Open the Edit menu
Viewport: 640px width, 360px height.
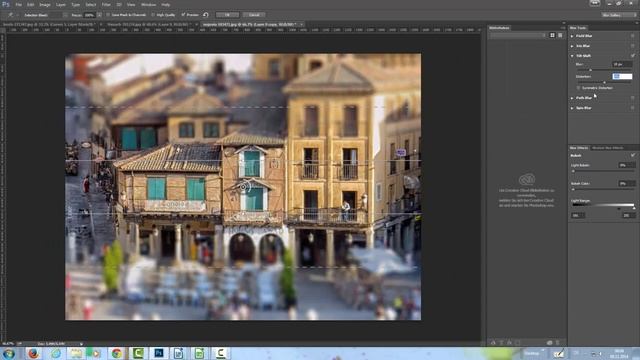pos(31,4)
